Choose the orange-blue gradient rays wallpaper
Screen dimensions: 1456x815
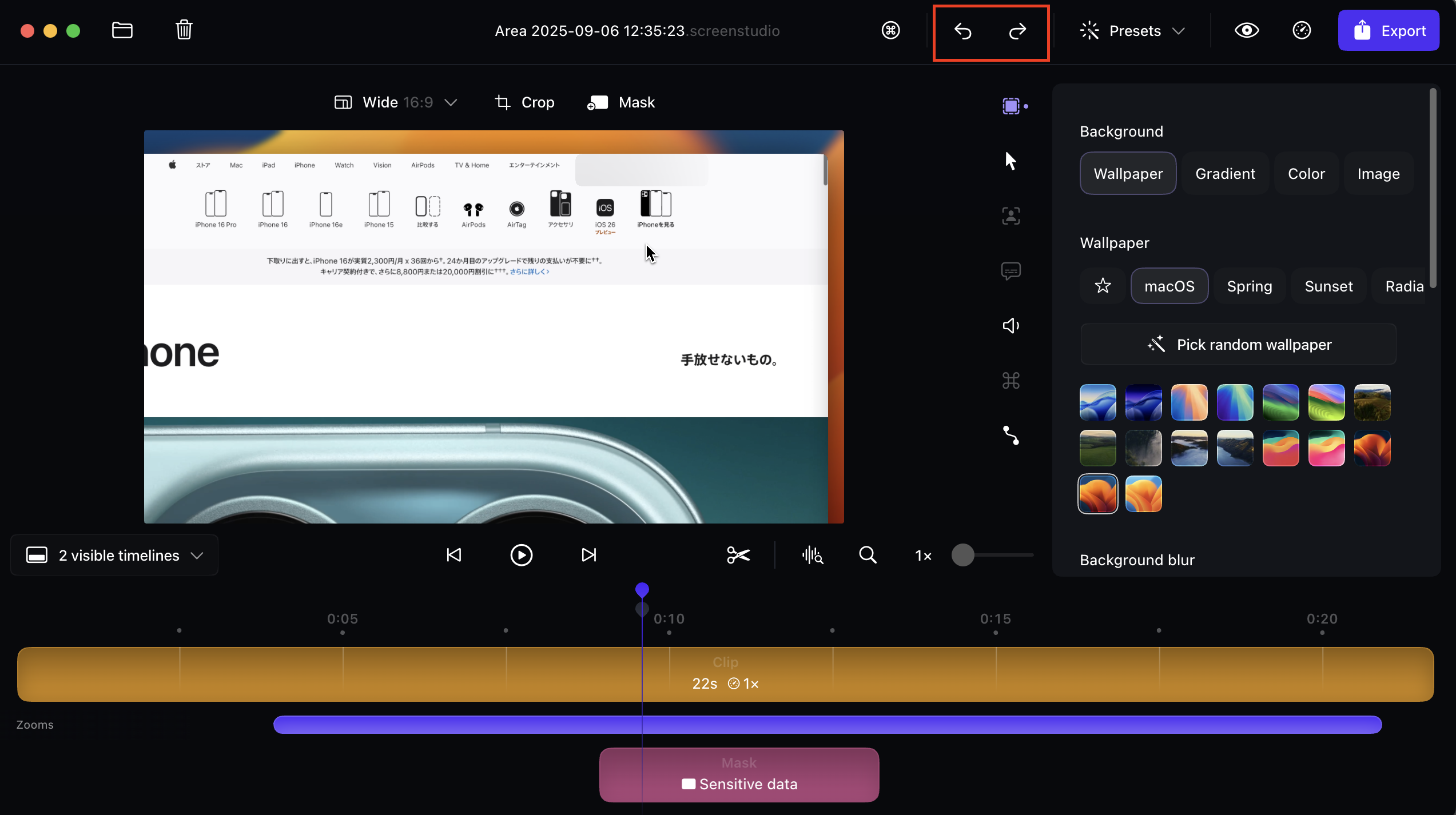pyautogui.click(x=1189, y=402)
